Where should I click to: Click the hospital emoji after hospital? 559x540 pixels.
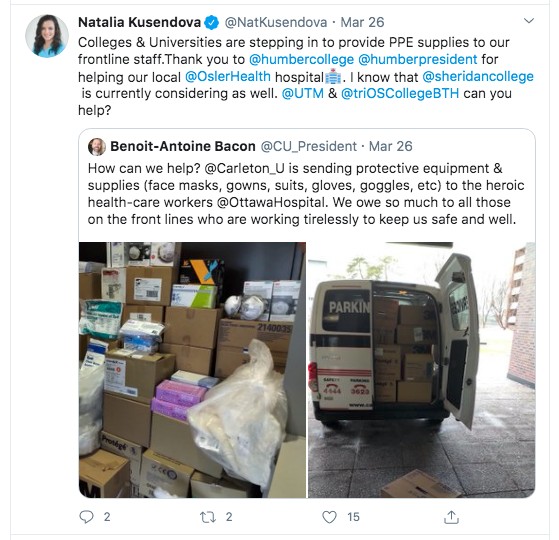[333, 76]
